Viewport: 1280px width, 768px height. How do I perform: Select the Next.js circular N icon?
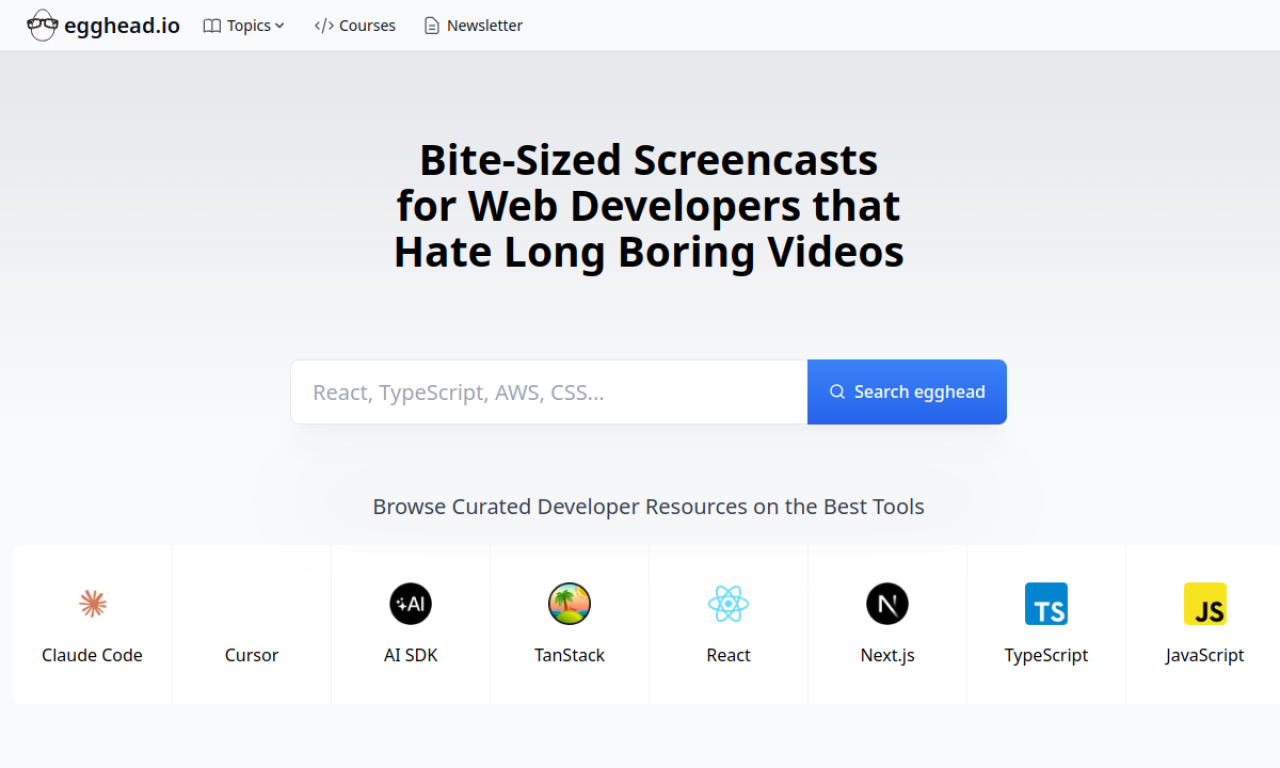887,604
